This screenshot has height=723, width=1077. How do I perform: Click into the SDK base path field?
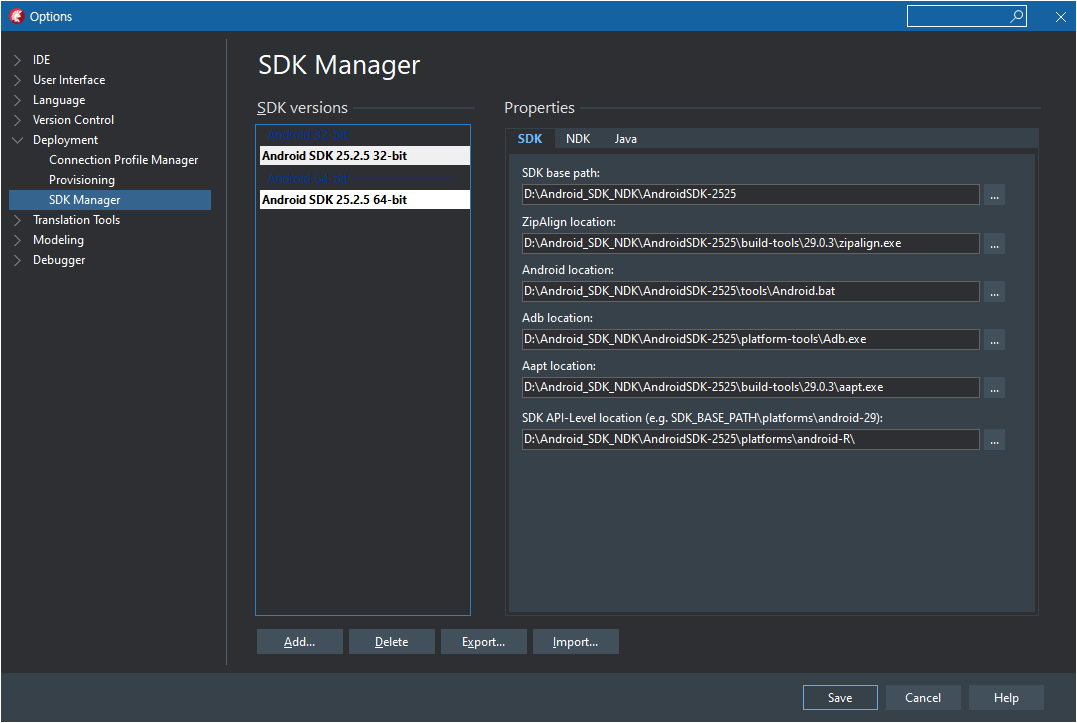tap(751, 194)
